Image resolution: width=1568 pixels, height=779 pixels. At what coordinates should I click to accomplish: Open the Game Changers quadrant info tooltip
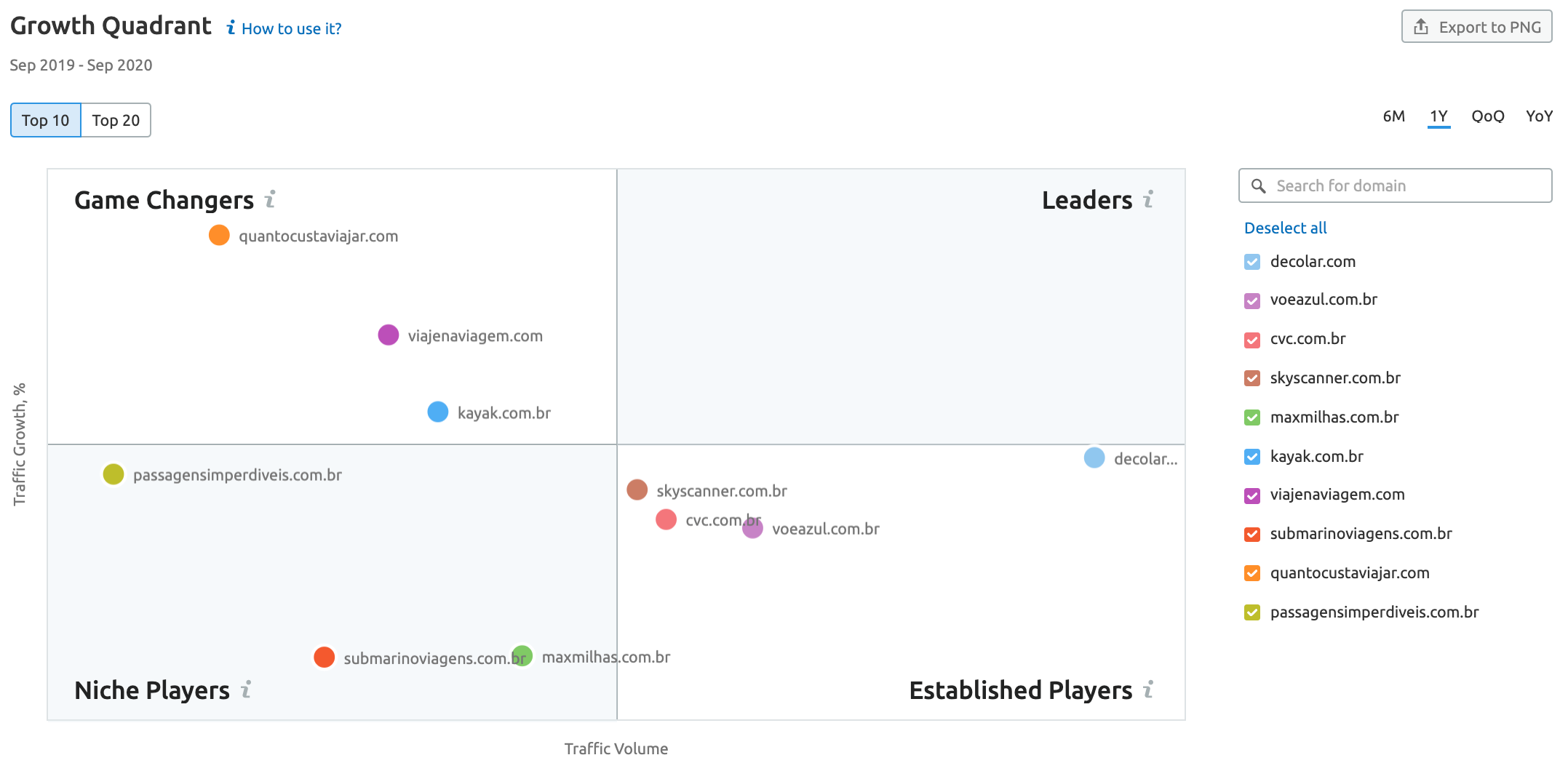(269, 199)
